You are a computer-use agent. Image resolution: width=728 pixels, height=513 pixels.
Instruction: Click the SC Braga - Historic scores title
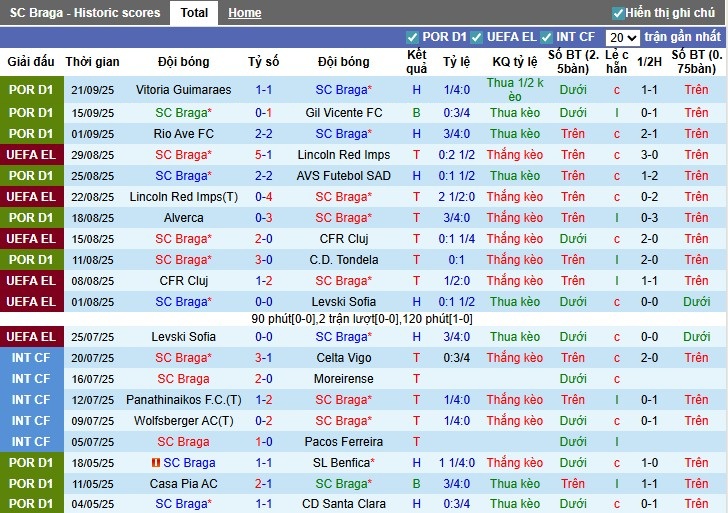tap(85, 13)
